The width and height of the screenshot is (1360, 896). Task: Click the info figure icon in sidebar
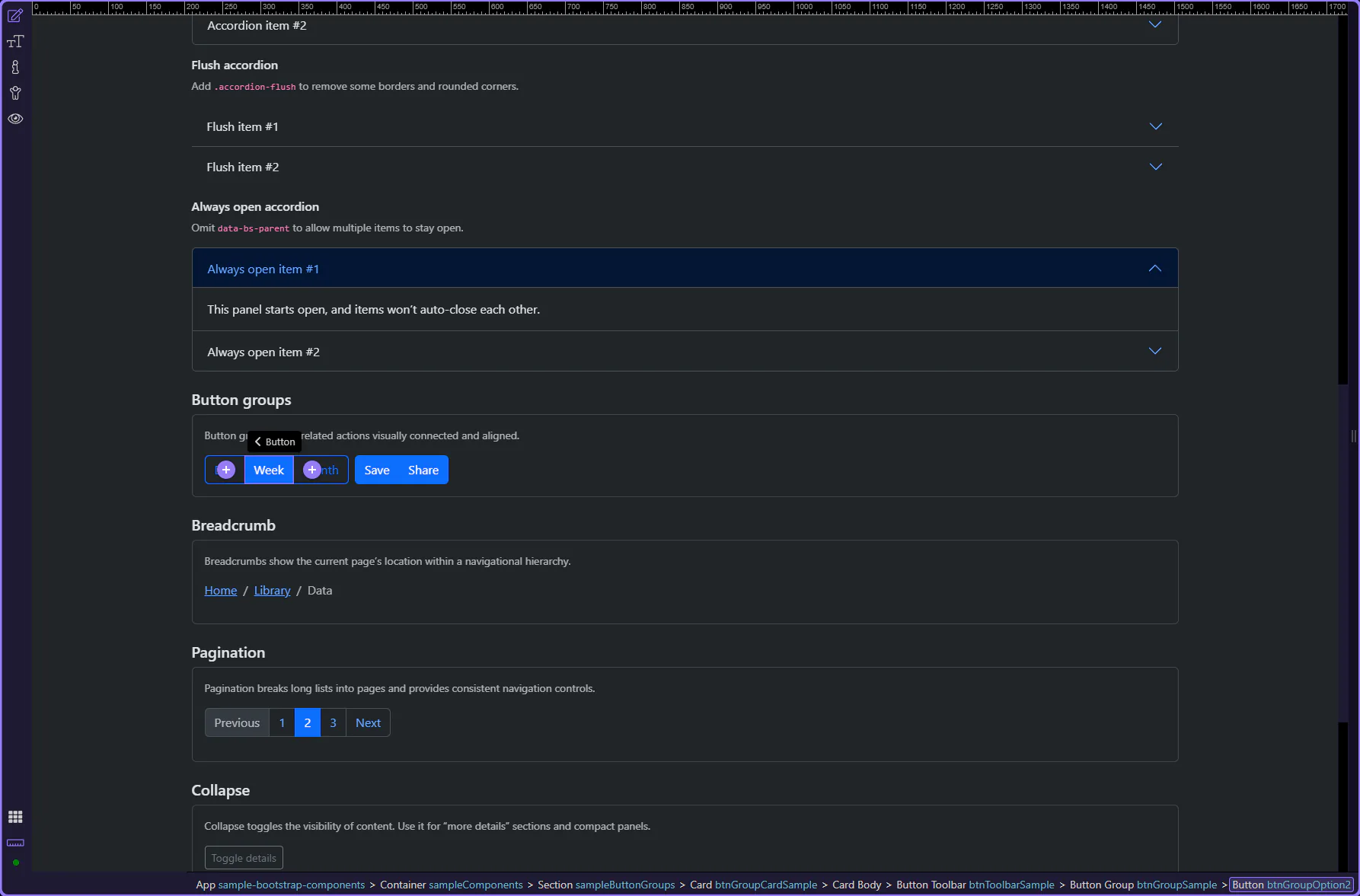(x=15, y=68)
